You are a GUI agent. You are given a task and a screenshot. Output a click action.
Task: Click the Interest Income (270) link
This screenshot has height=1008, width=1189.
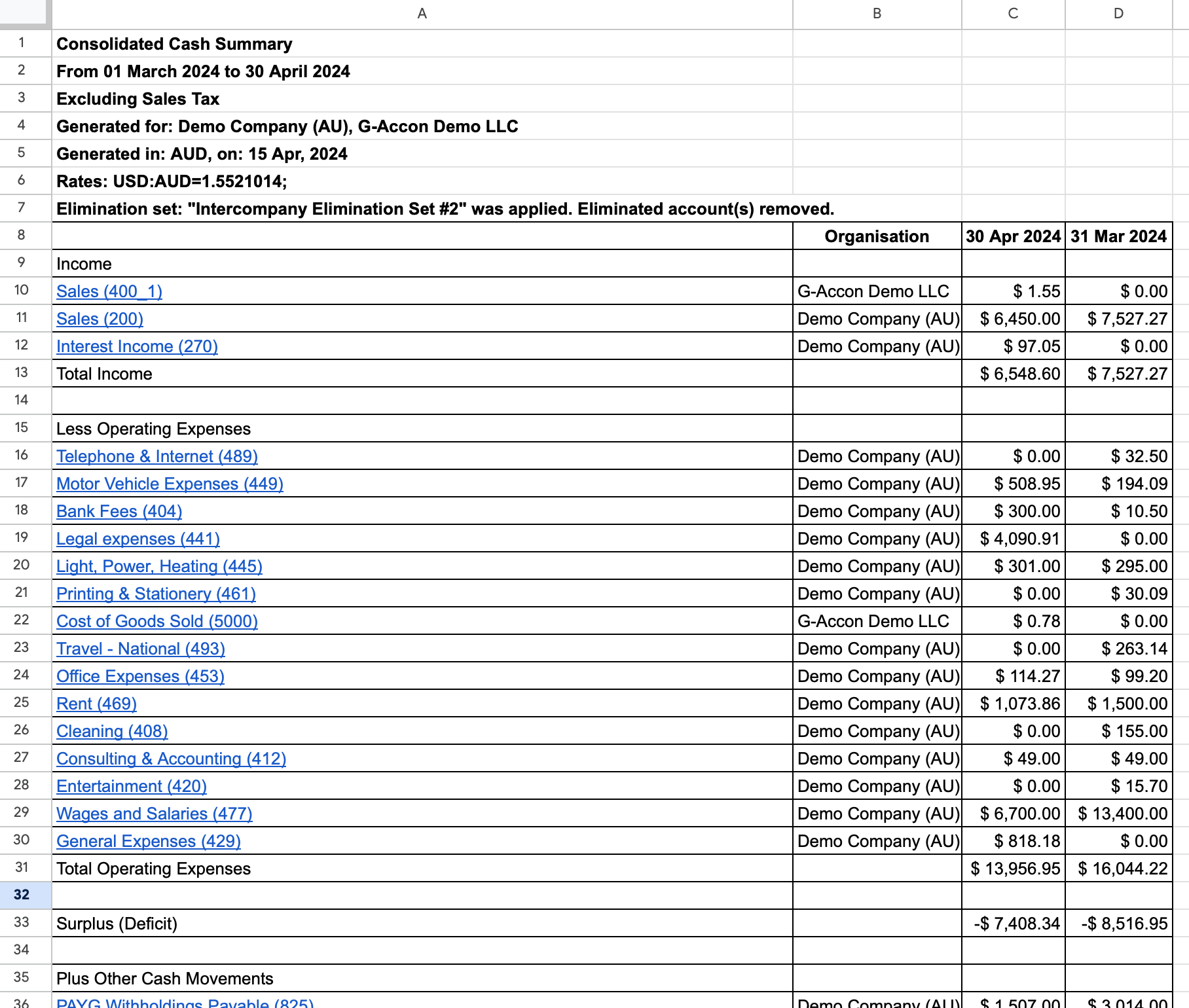click(137, 346)
